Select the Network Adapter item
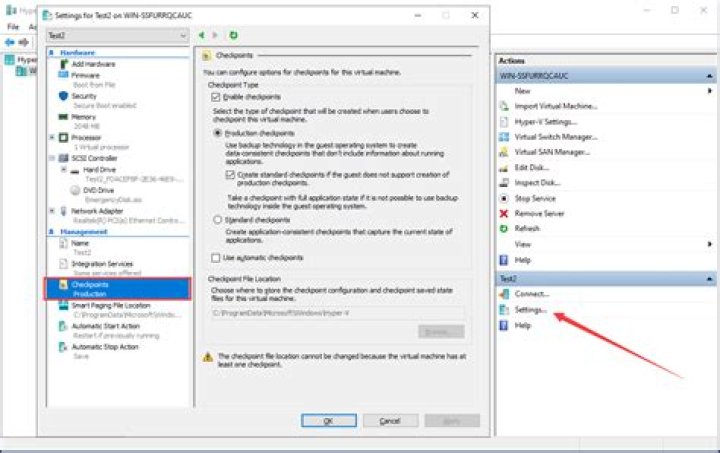This screenshot has width=720, height=453. (97, 211)
